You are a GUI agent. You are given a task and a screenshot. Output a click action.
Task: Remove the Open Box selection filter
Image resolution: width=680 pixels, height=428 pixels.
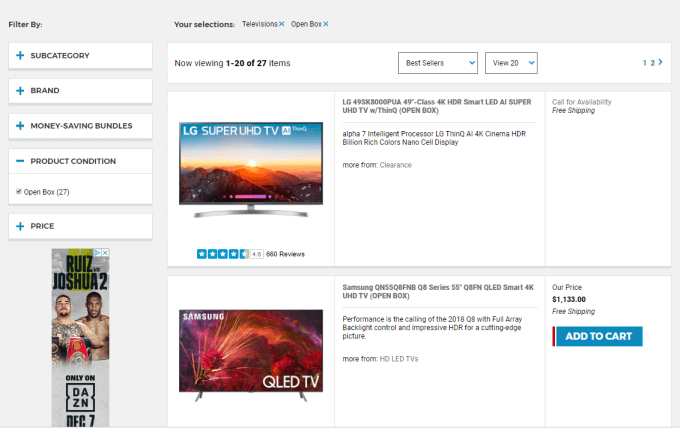(x=326, y=24)
